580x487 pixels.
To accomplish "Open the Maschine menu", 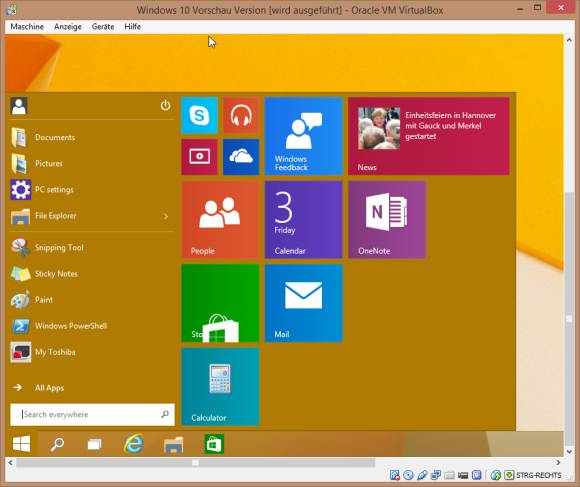I will pos(27,27).
